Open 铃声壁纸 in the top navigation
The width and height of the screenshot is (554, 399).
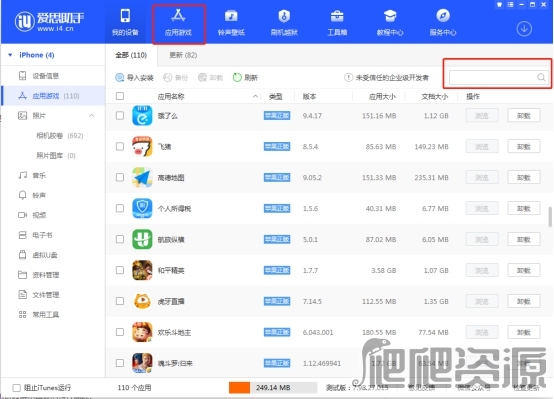pyautogui.click(x=231, y=23)
